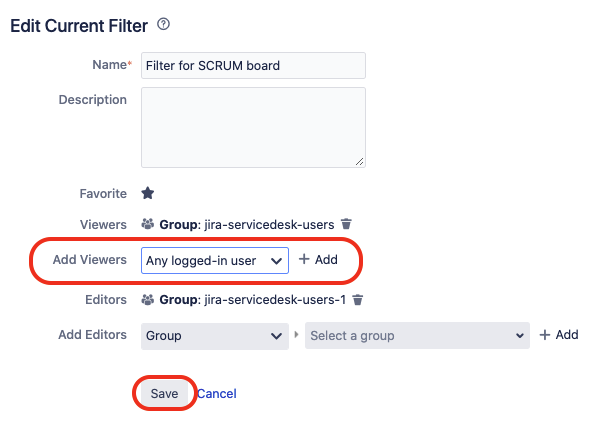
Task: Click the Name field label
Action: click(109, 65)
